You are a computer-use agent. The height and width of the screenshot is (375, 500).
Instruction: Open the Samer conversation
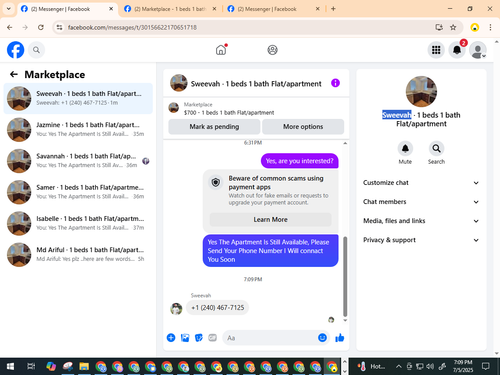pyautogui.click(x=78, y=192)
